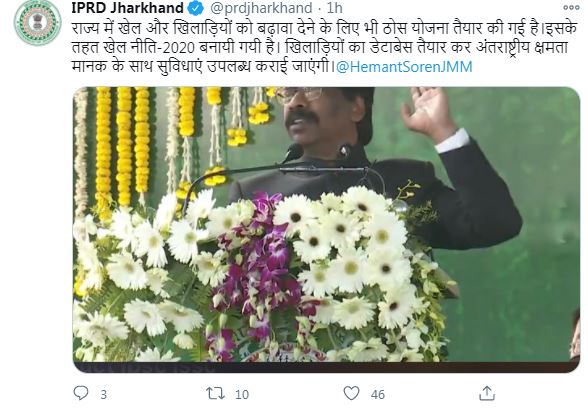Viewport: 588px width, 413px height.
Task: Click the white flower bouquet in the video
Action: pyautogui.click(x=262, y=276)
